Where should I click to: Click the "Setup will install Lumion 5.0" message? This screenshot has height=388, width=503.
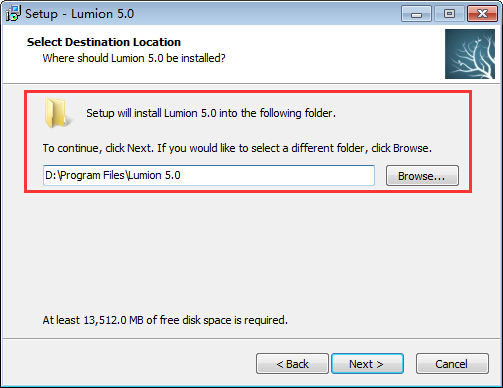pos(211,113)
